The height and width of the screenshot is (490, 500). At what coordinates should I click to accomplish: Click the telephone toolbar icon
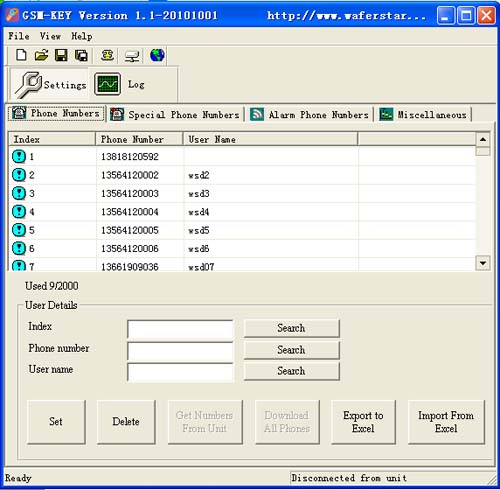(x=107, y=55)
